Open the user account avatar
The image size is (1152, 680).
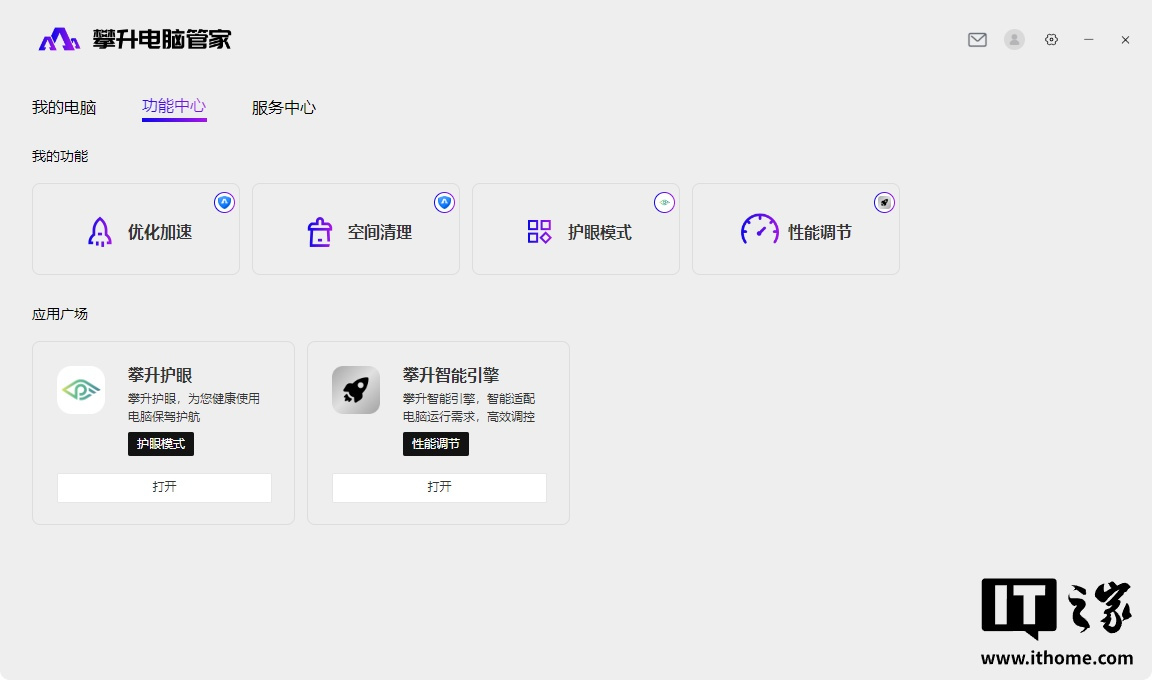(1014, 40)
